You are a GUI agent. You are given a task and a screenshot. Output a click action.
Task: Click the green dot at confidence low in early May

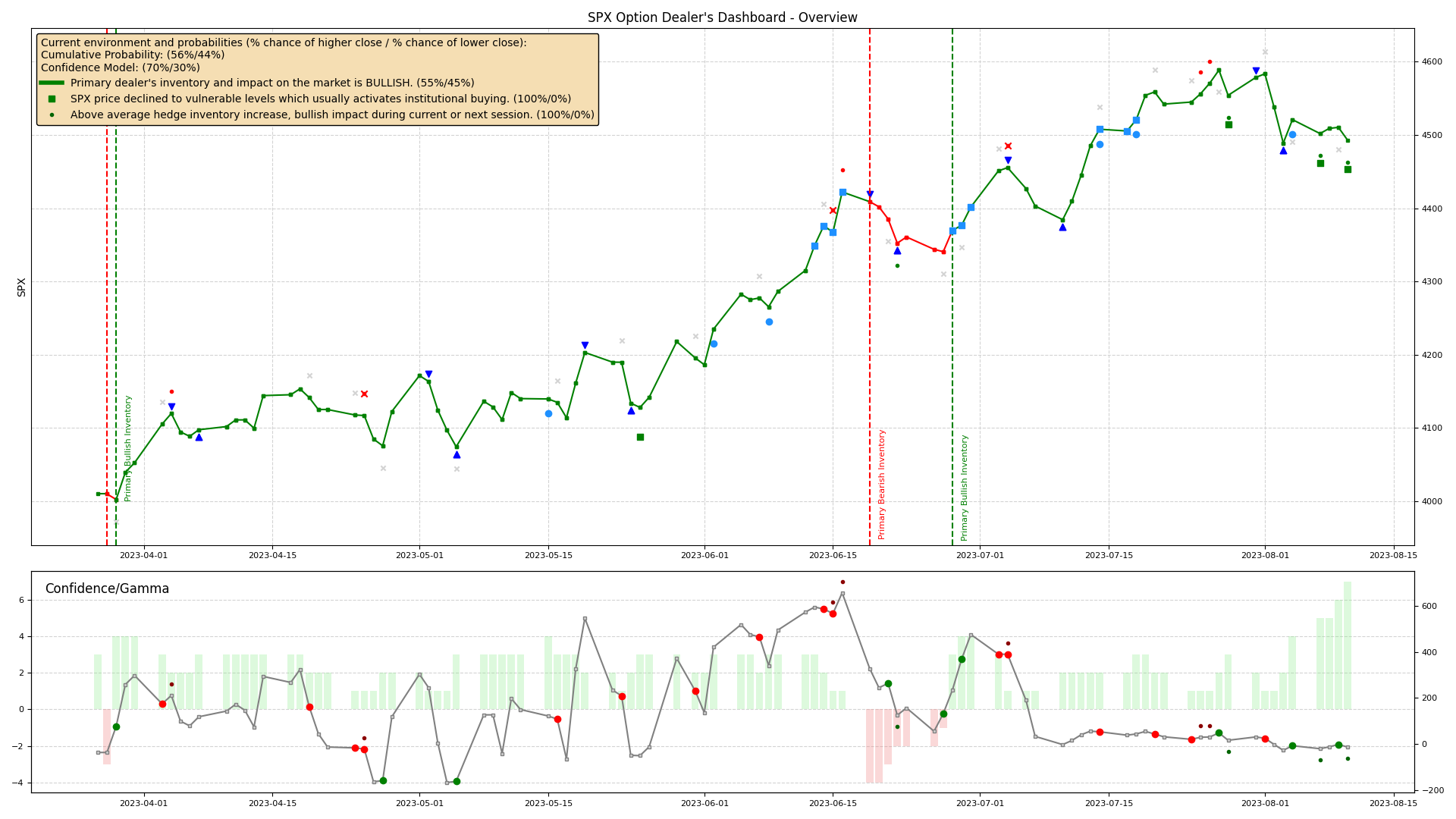coord(457,781)
